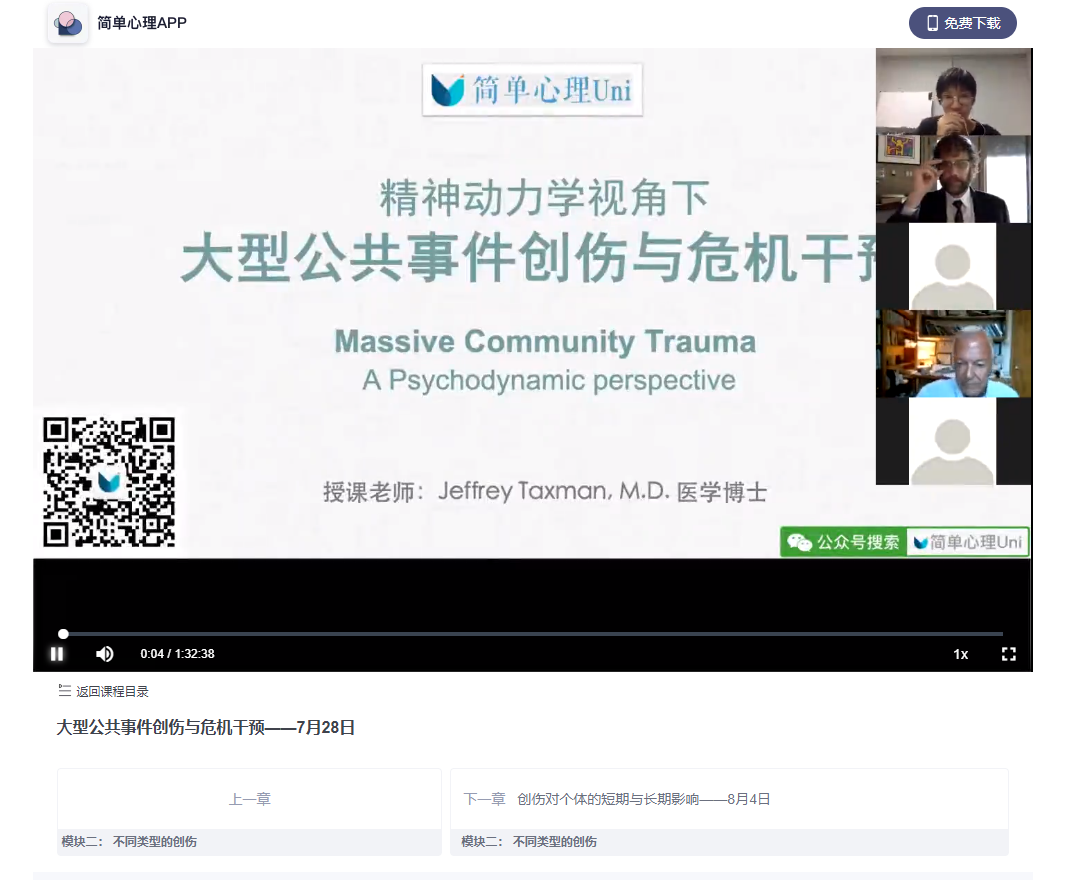Screen dimensions: 1080x881
Task: Select the top participant video thumbnail
Action: point(953,92)
